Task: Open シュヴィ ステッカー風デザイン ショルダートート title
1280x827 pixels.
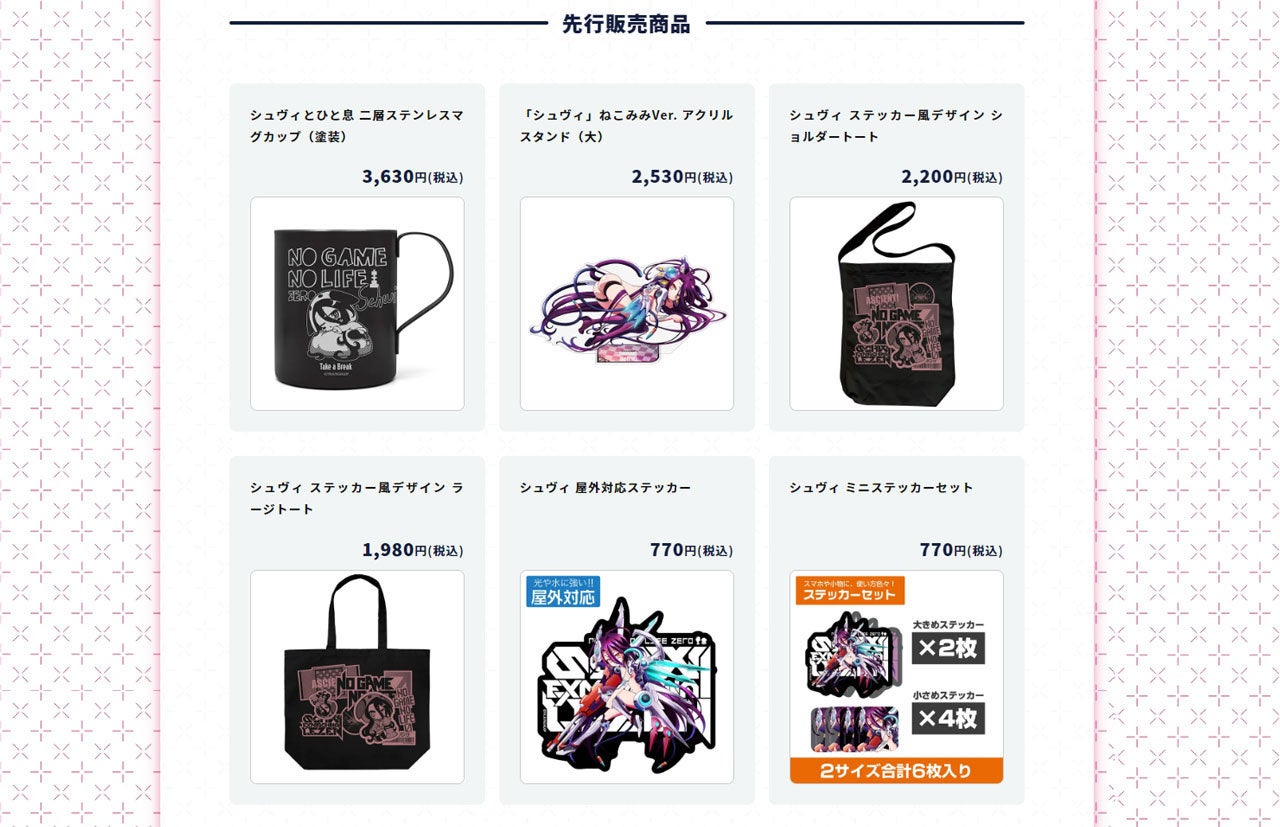Action: 895,126
